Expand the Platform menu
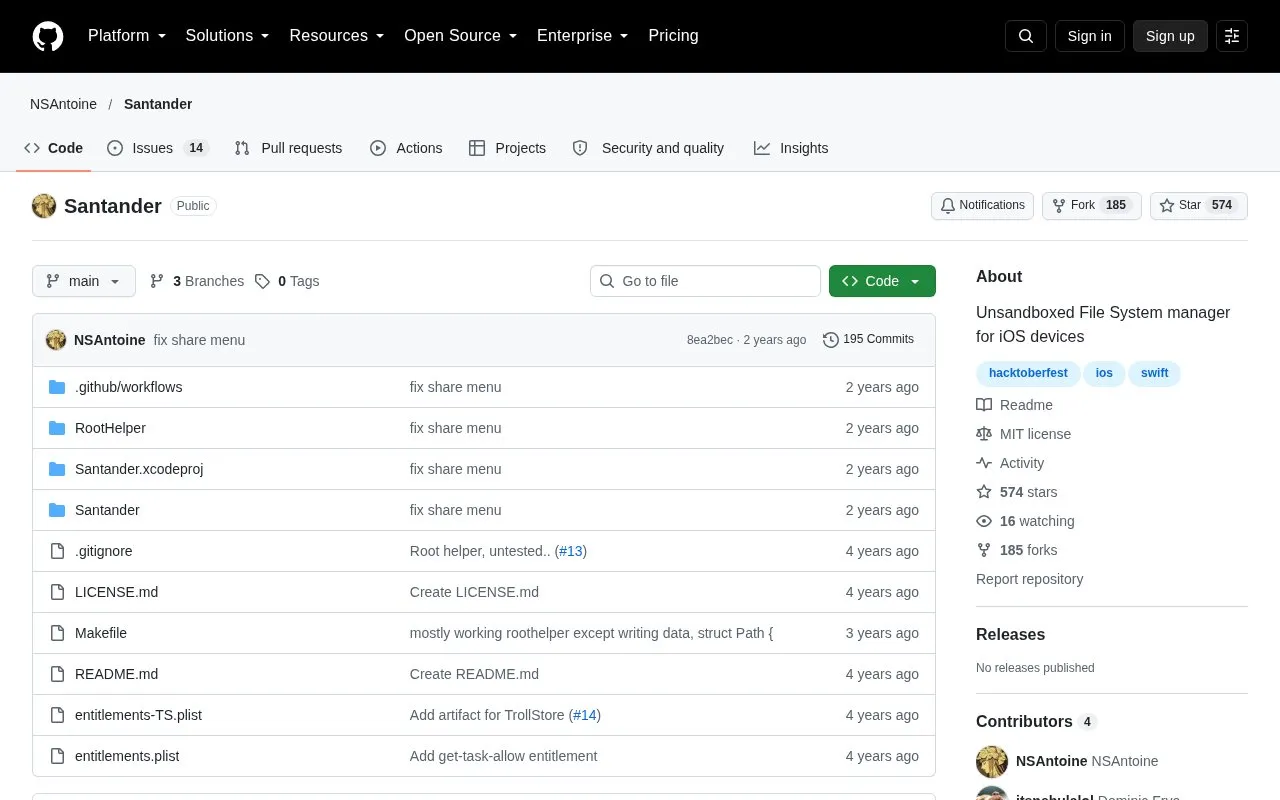 click(x=127, y=36)
